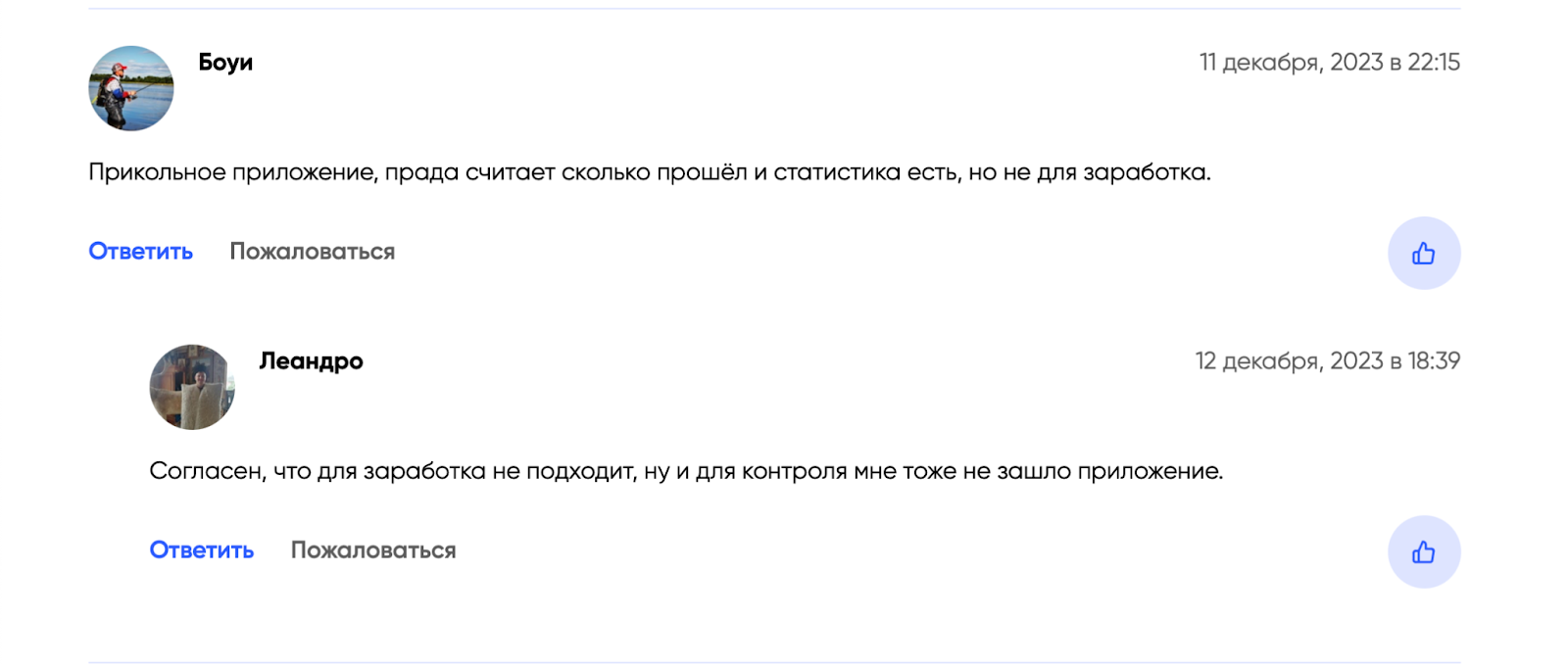Click the timestamp 12 декабря, 2023 в 18:39
The image size is (1568, 667).
tap(1328, 361)
